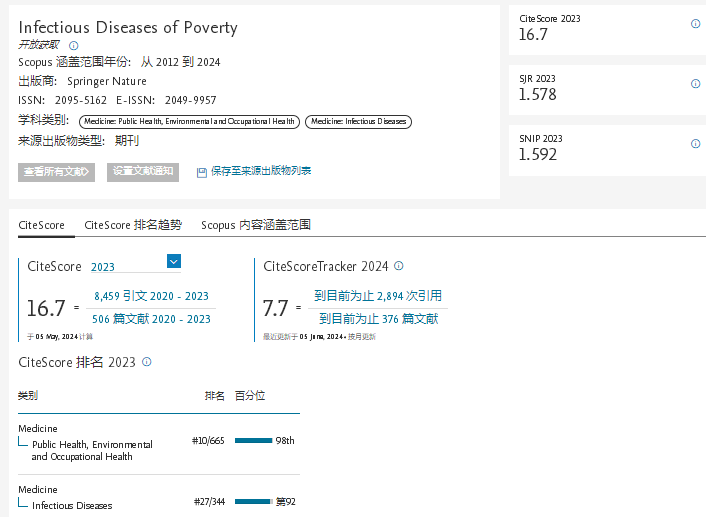Click the 98th percentile bar for Public Health
Viewport: 706px width, 517px height.
click(x=253, y=440)
